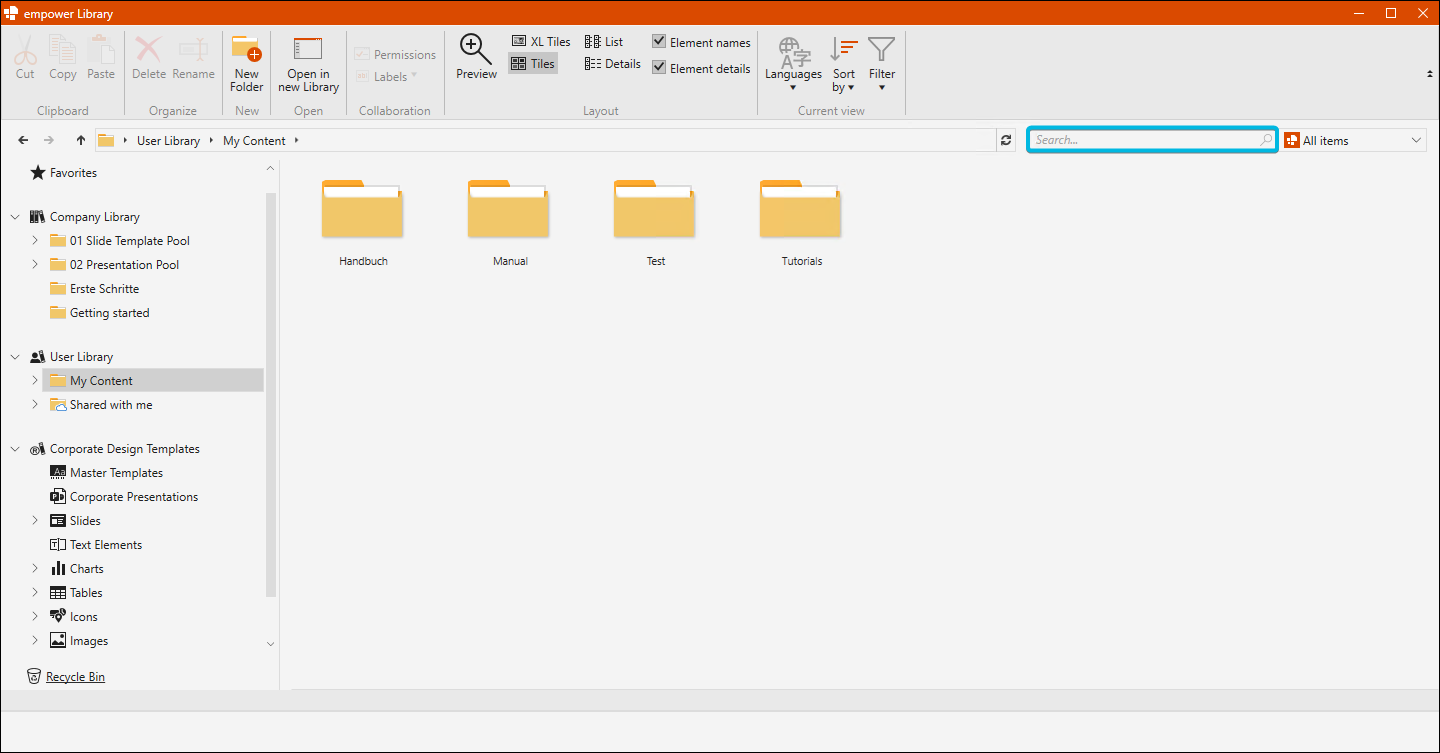This screenshot has width=1440, height=753.
Task: Expand the Slides tree node
Action: [x=35, y=521]
